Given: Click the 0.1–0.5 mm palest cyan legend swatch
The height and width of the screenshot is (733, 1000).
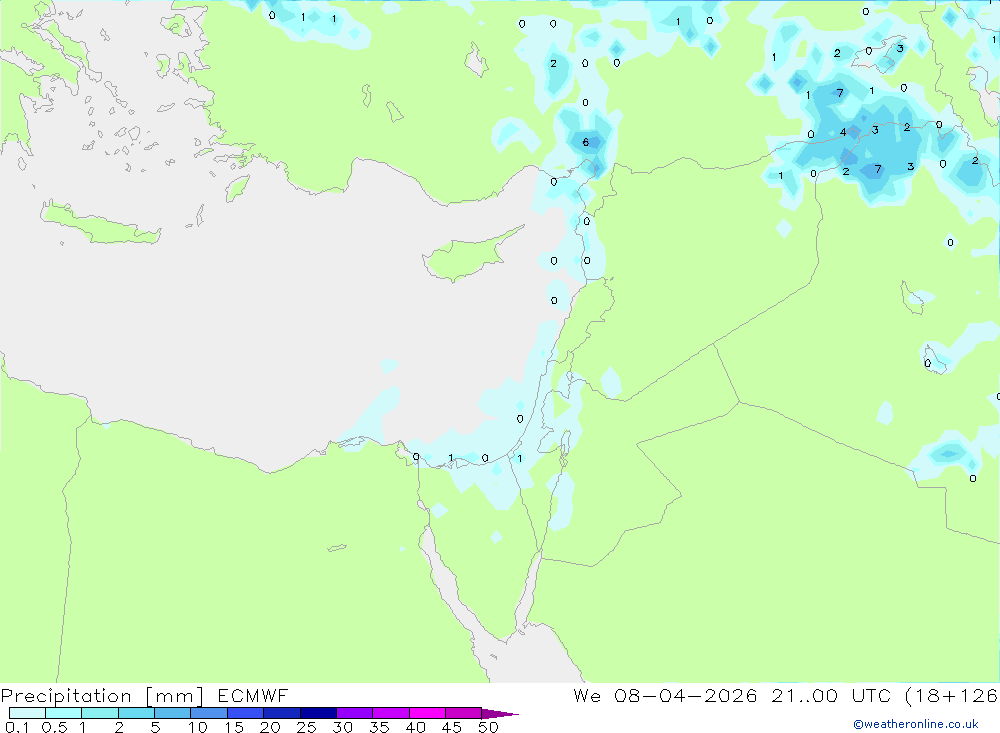Looking at the screenshot, I should coord(27,713).
